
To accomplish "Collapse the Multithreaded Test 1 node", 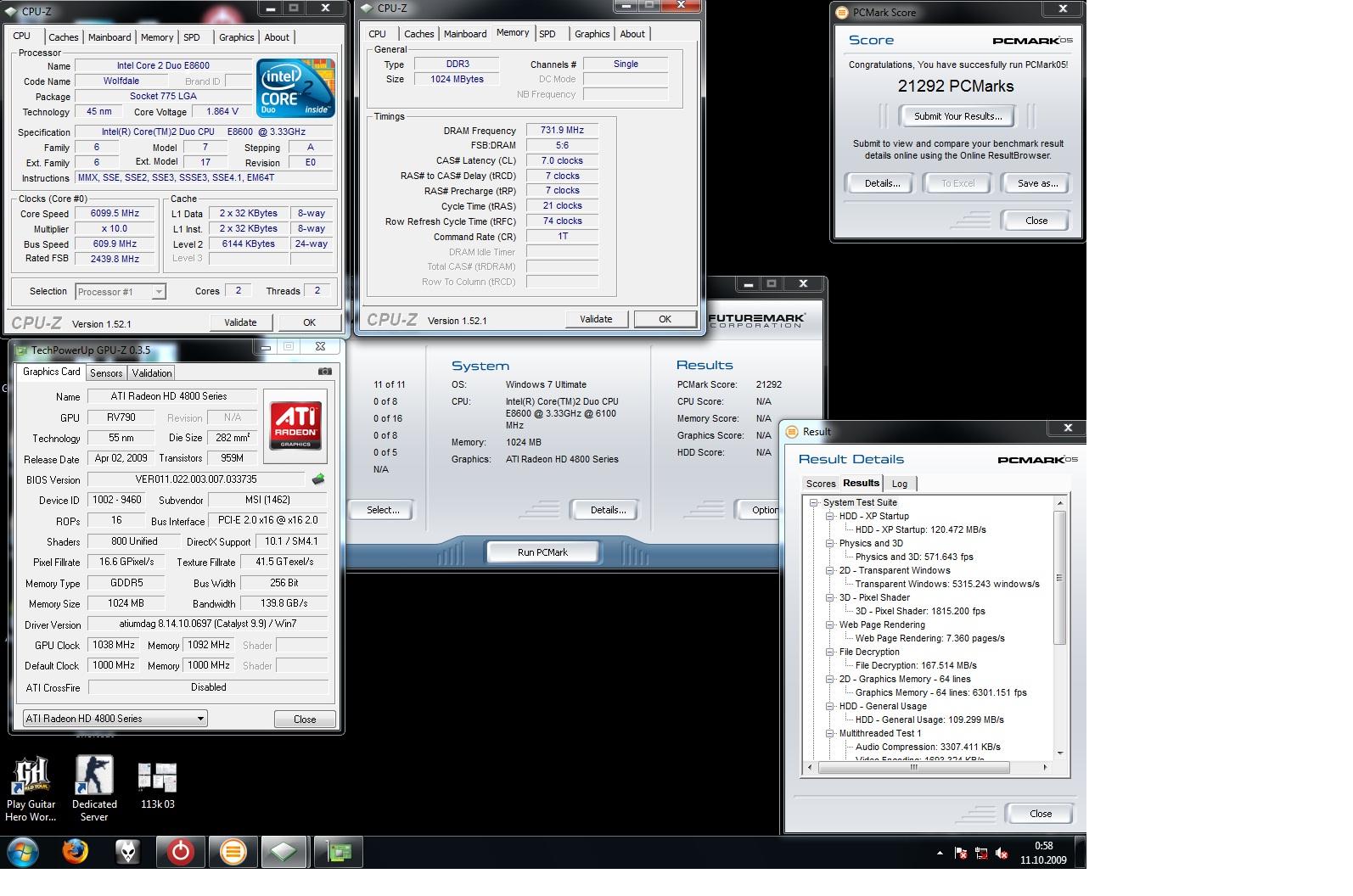I will (829, 733).
